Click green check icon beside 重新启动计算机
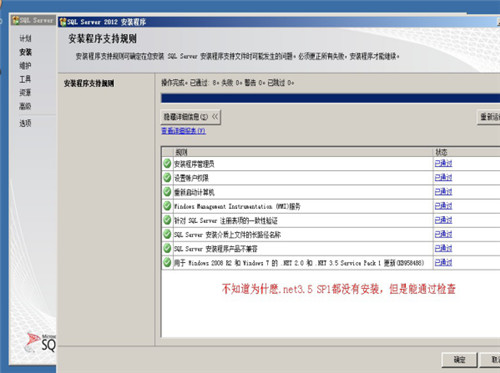Viewport: 500px width, 373px height. click(x=167, y=192)
